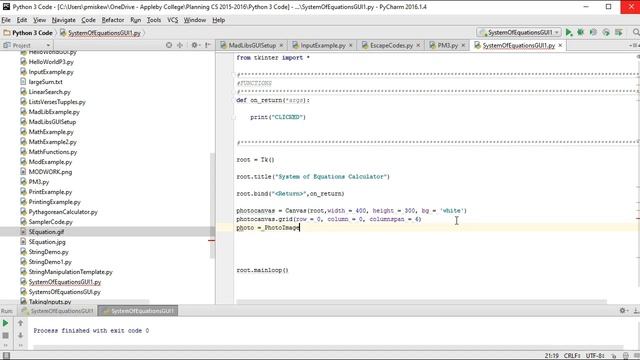Open the Tools menu
Screen dimensions: 640x360
[x=154, y=20]
